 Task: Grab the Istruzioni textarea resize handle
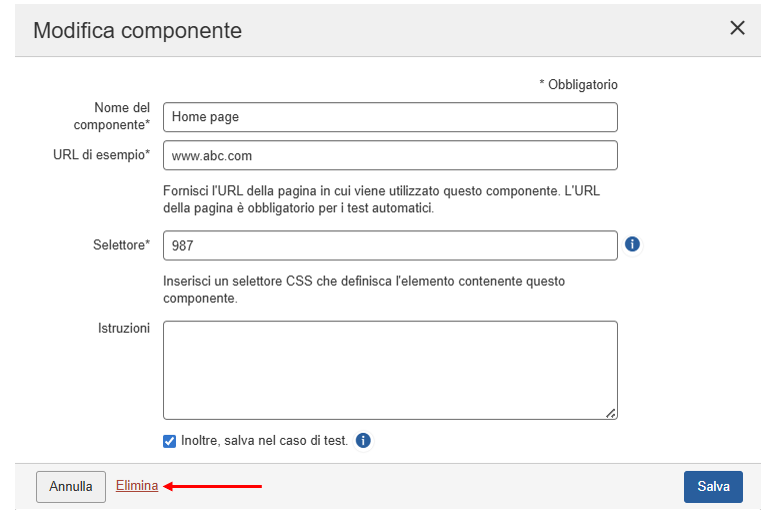[x=611, y=413]
